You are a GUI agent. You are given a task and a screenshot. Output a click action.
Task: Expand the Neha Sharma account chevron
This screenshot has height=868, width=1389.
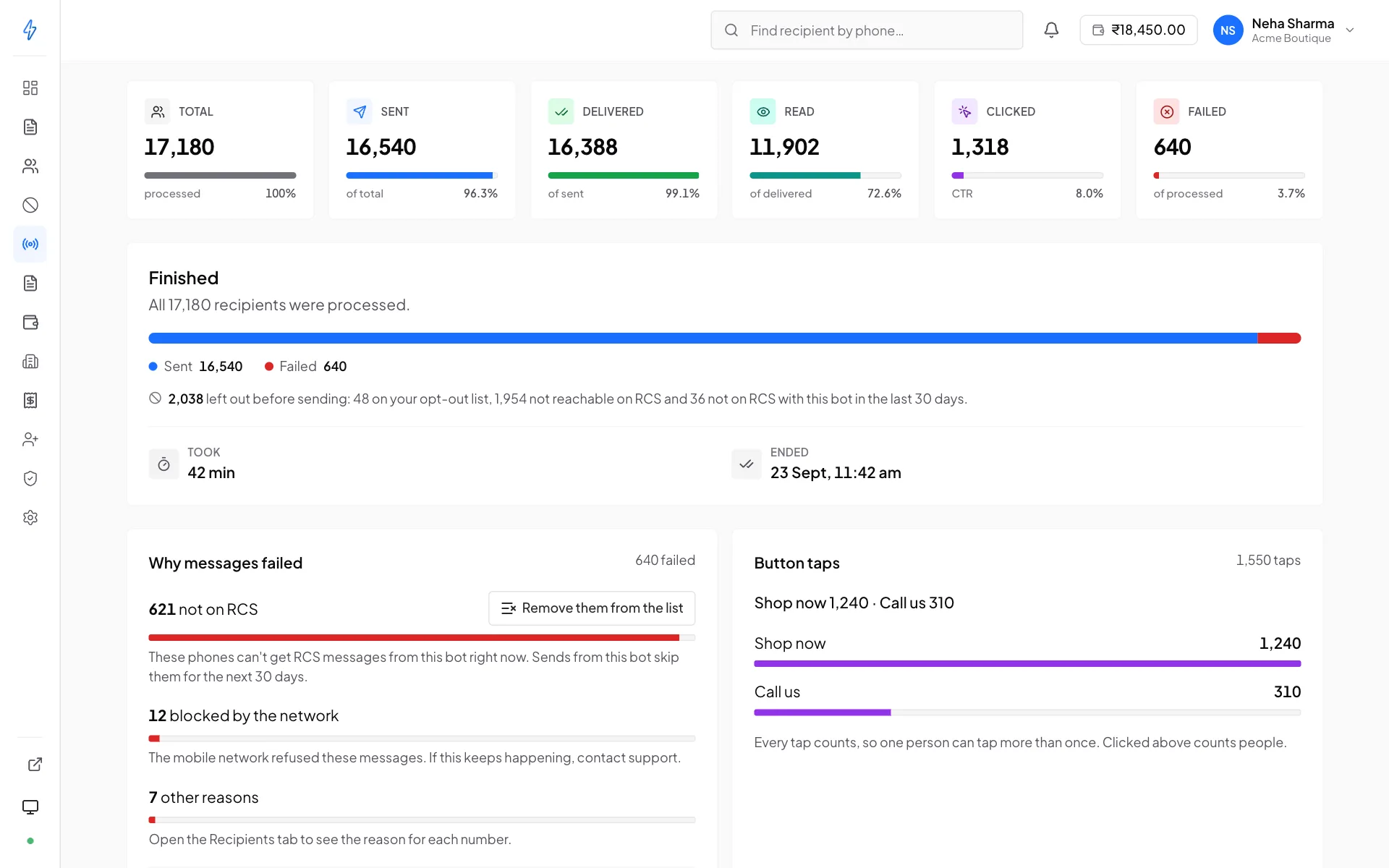click(1349, 30)
